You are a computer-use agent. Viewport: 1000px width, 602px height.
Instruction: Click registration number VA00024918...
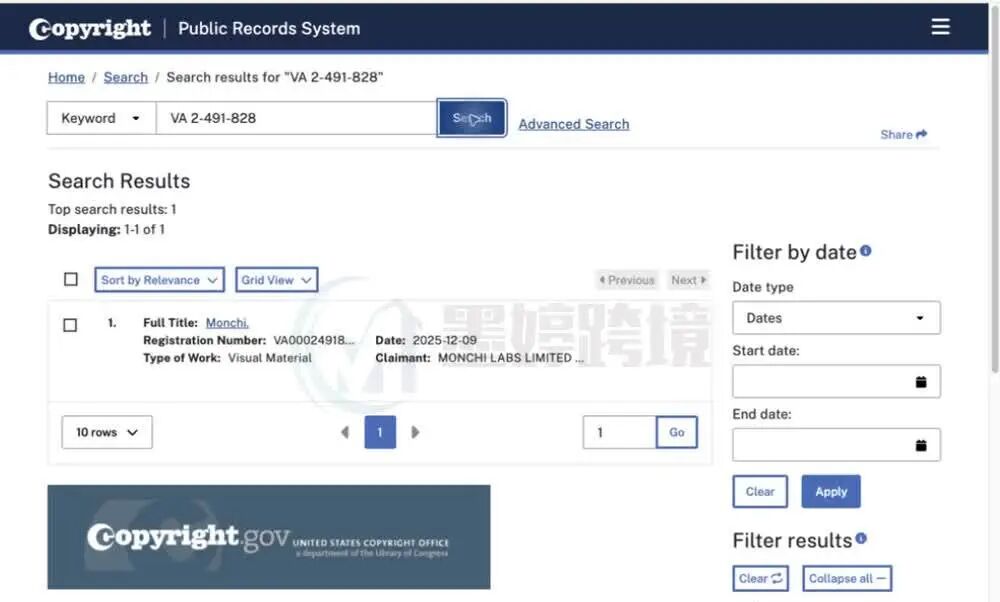314,341
